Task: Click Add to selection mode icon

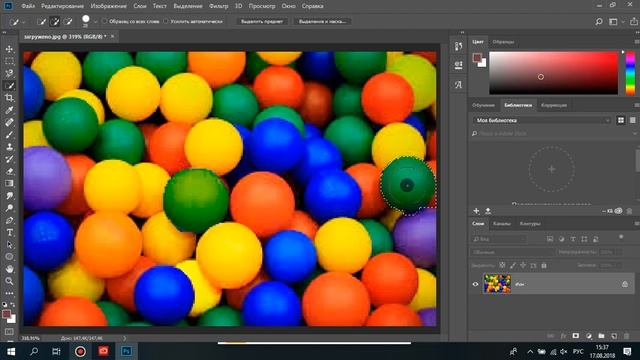Action: coord(55,22)
